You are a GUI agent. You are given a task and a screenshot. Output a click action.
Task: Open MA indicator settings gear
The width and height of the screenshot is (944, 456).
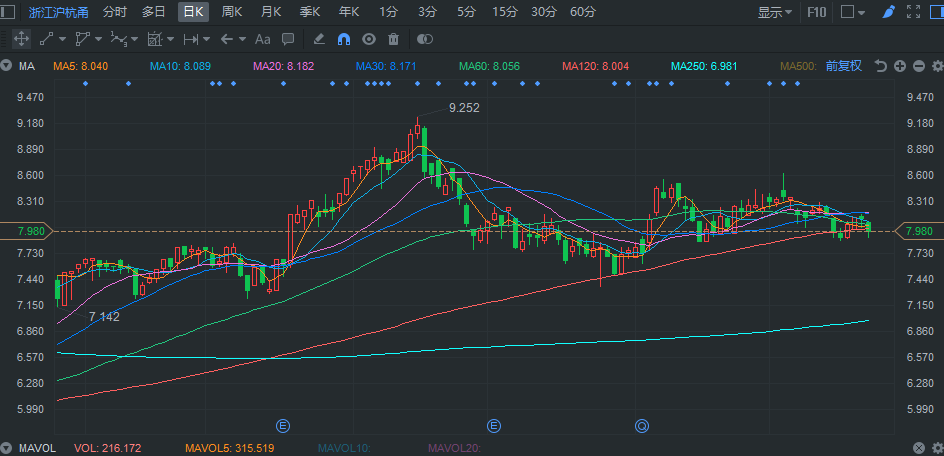coord(937,66)
